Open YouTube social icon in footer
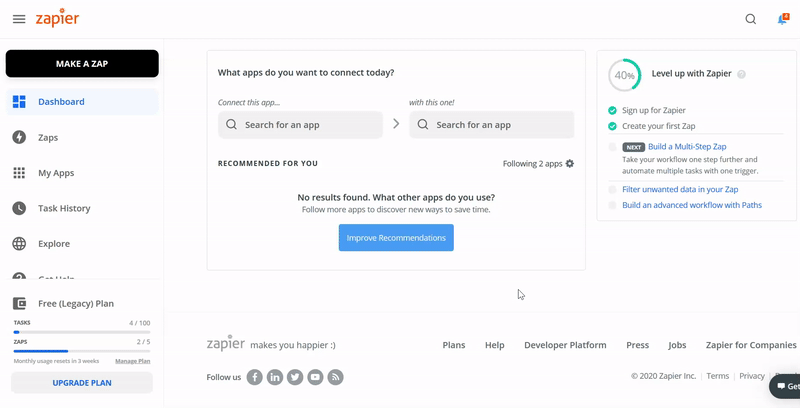Screen dimensions: 800x408 point(315,377)
